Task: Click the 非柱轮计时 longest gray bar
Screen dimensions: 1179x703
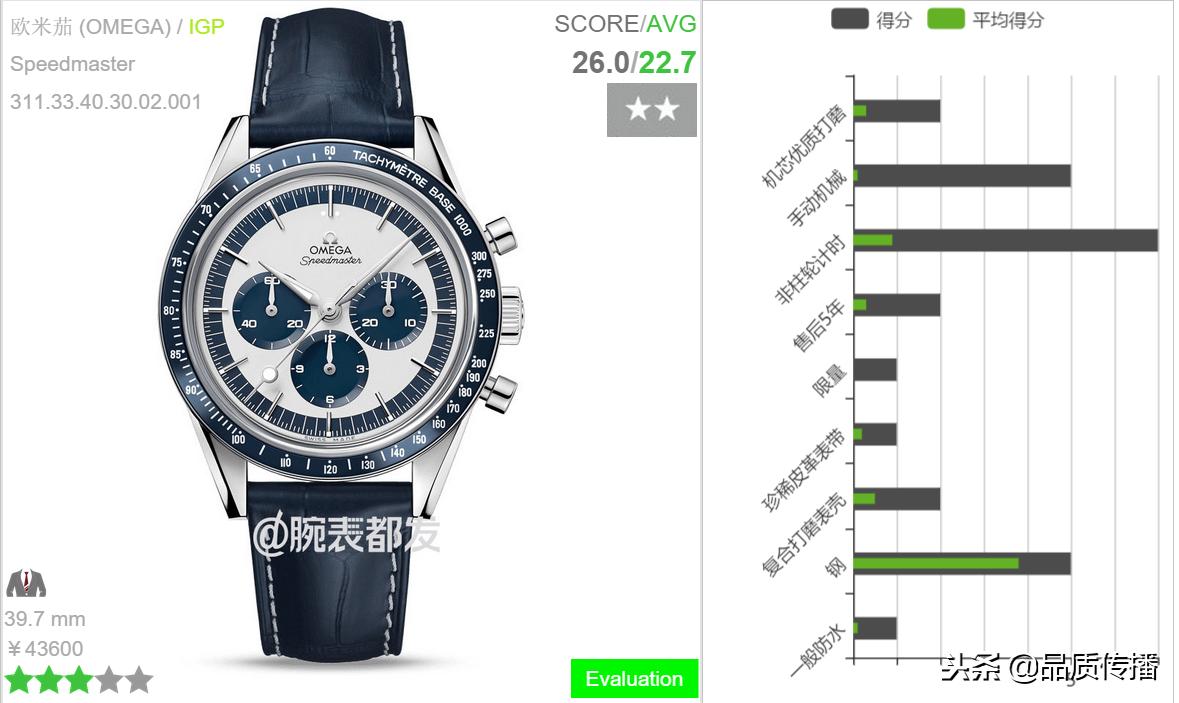Action: [x=1005, y=241]
